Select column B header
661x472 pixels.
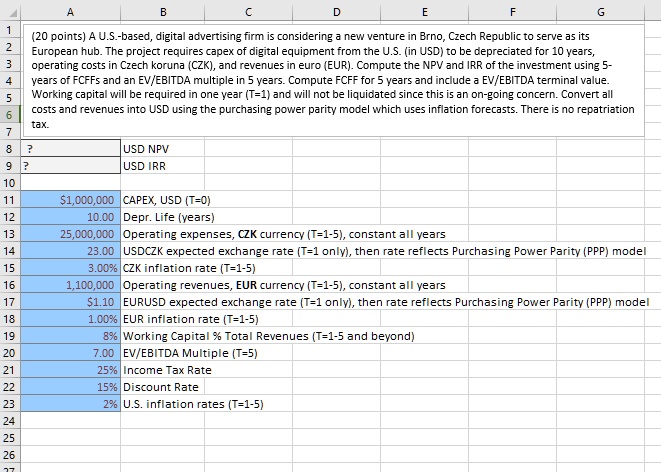click(x=163, y=12)
